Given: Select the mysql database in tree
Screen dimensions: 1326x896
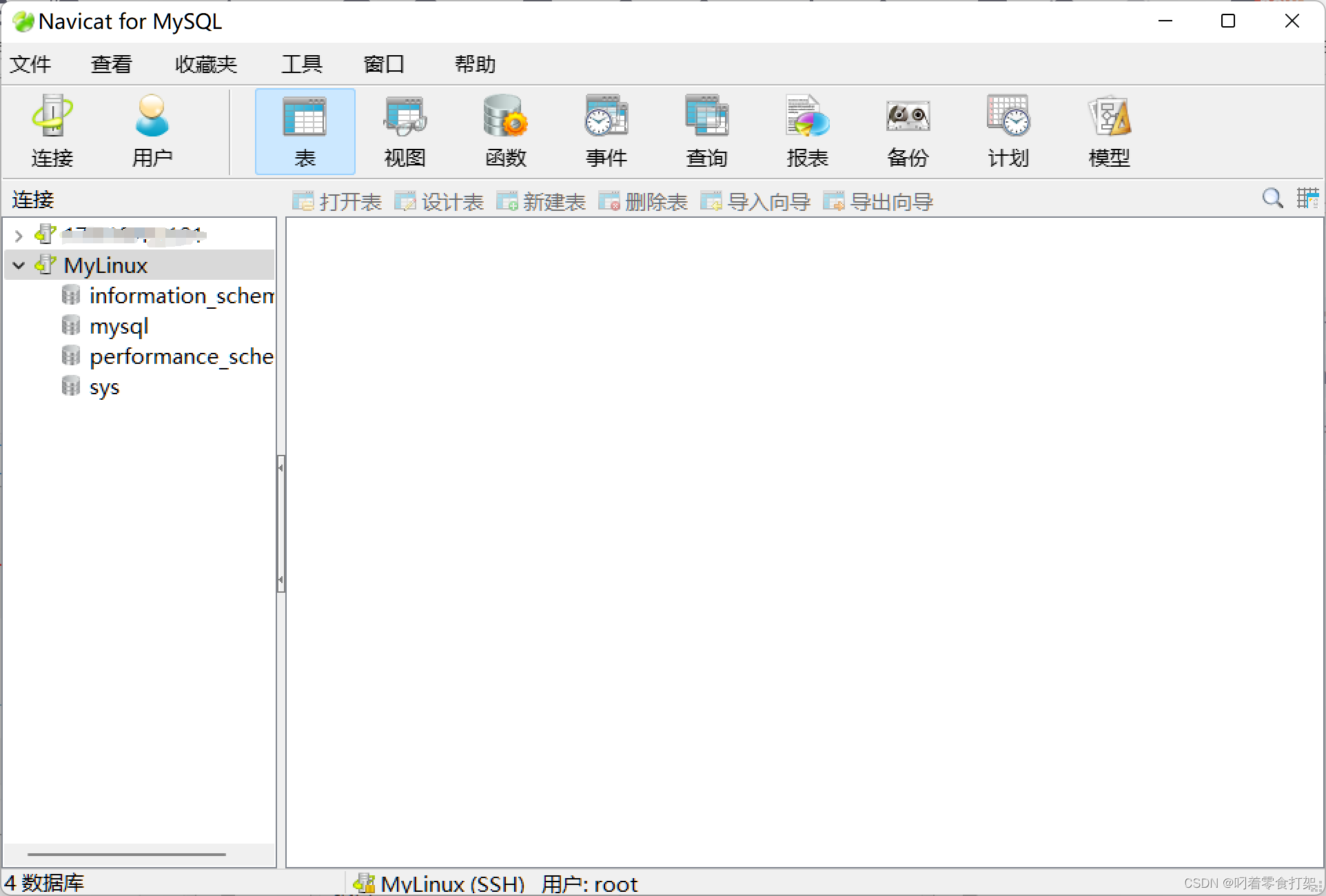Looking at the screenshot, I should point(119,326).
